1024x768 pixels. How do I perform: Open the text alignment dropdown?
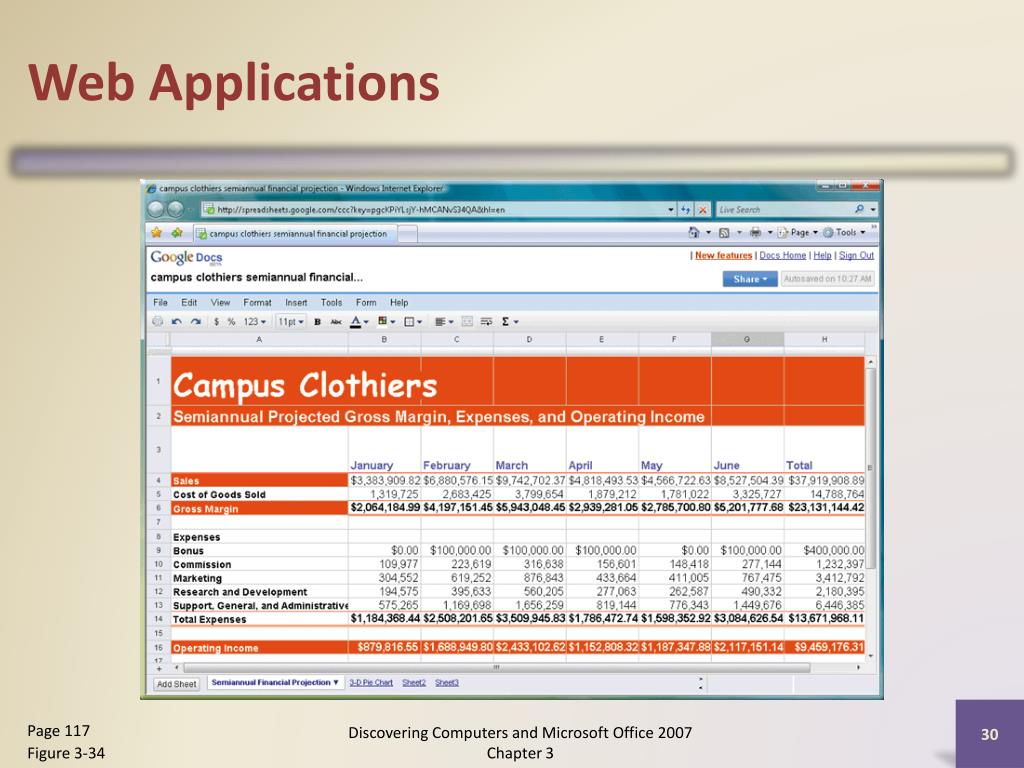444,322
